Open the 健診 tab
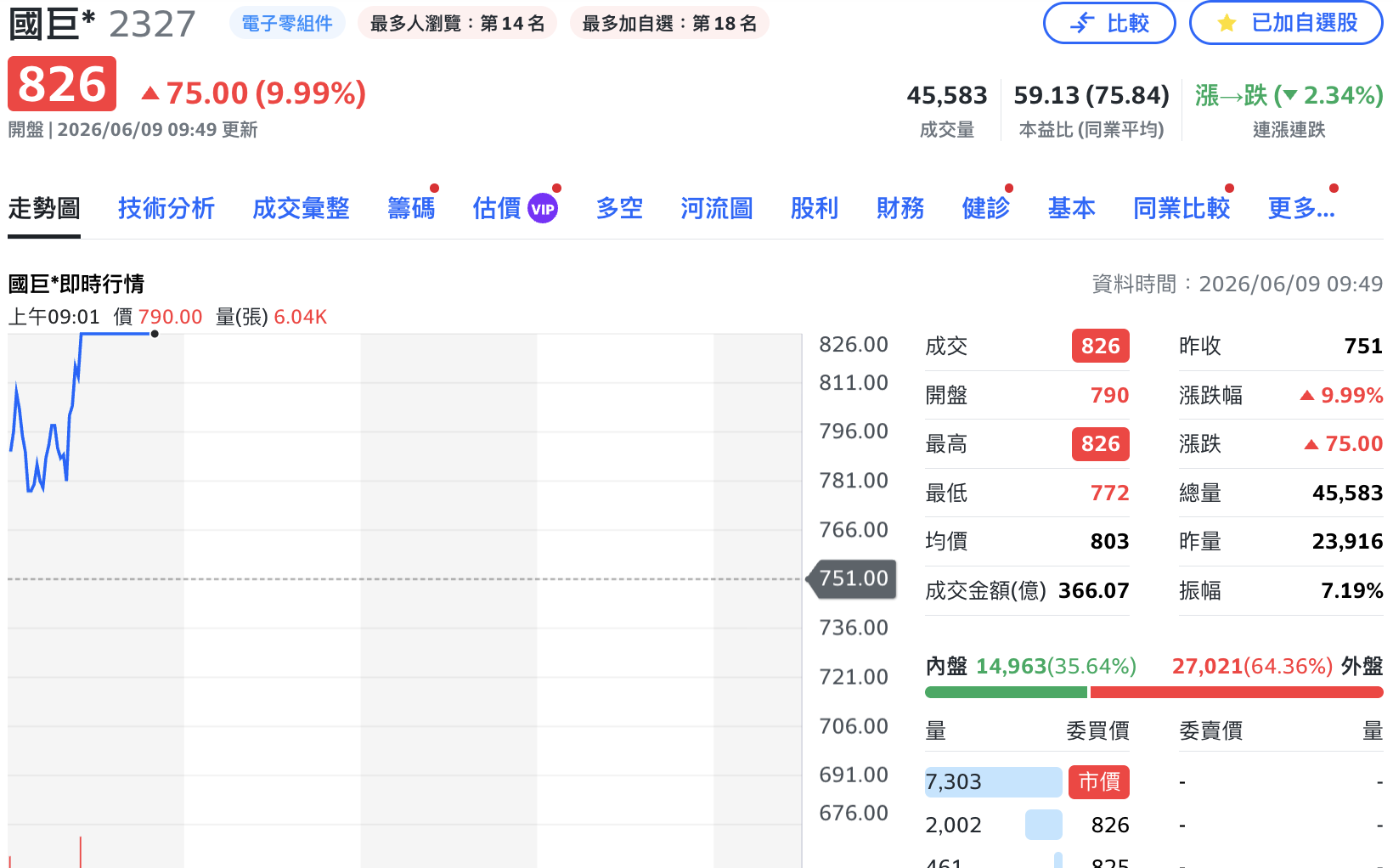 [x=986, y=208]
